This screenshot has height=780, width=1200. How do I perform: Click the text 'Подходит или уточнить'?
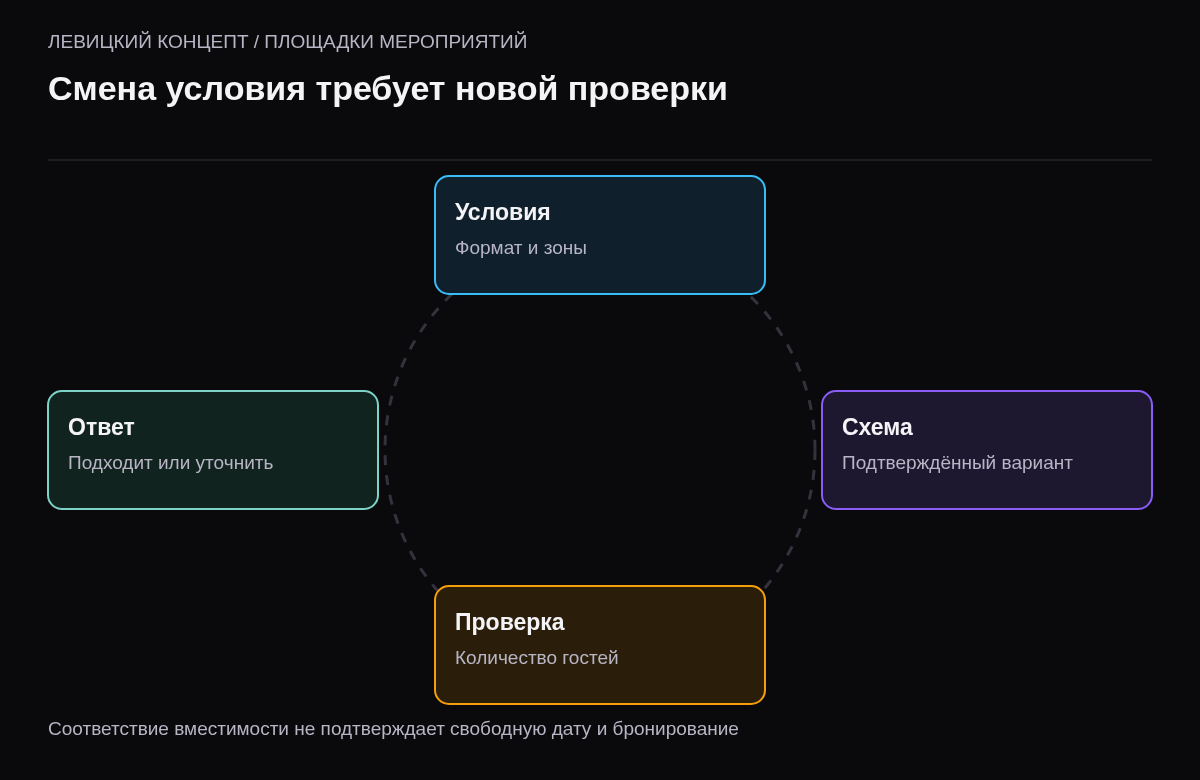(x=170, y=463)
